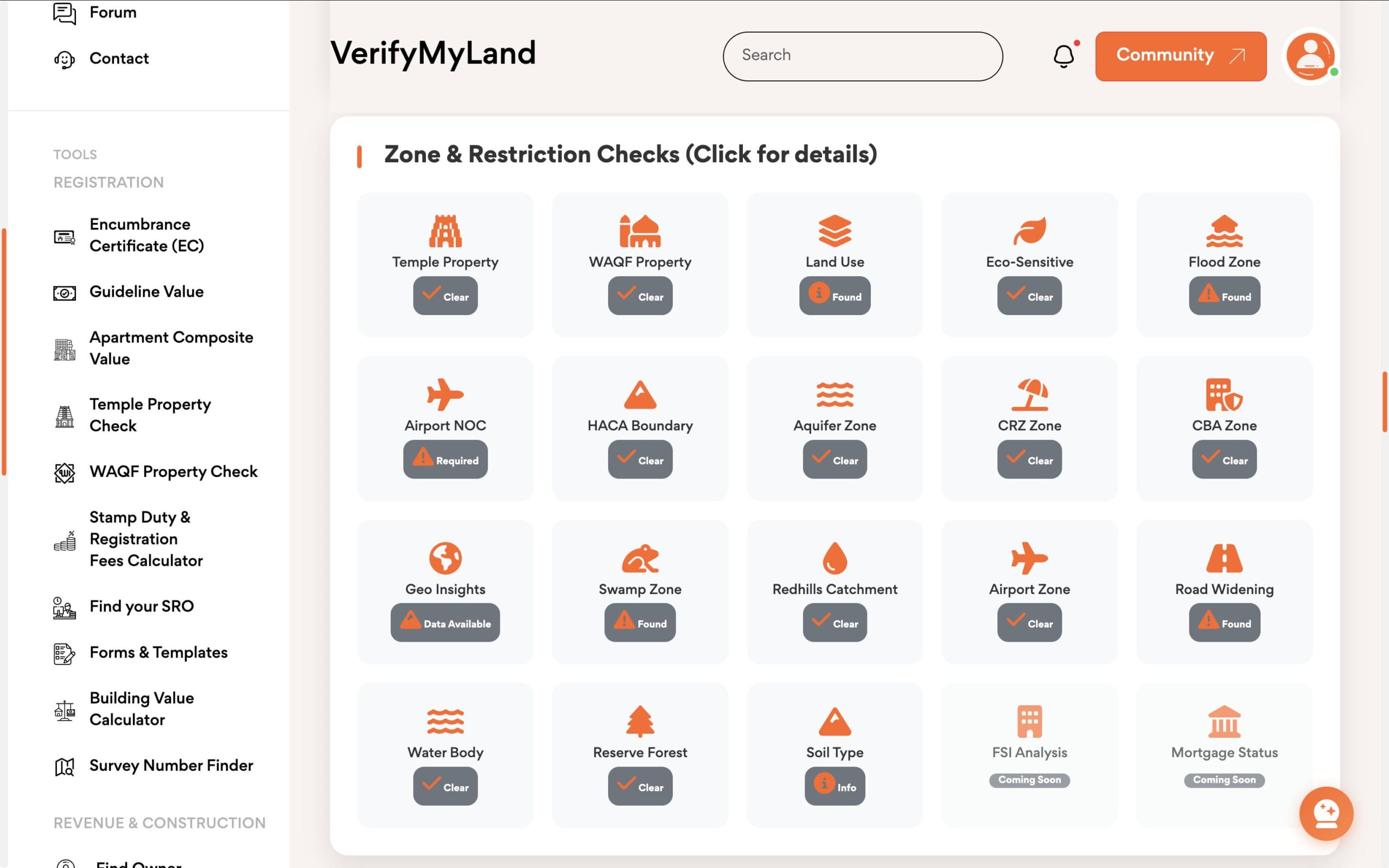Select Guideline Value from sidebar
Viewport: 1389px width, 868px height.
(146, 292)
